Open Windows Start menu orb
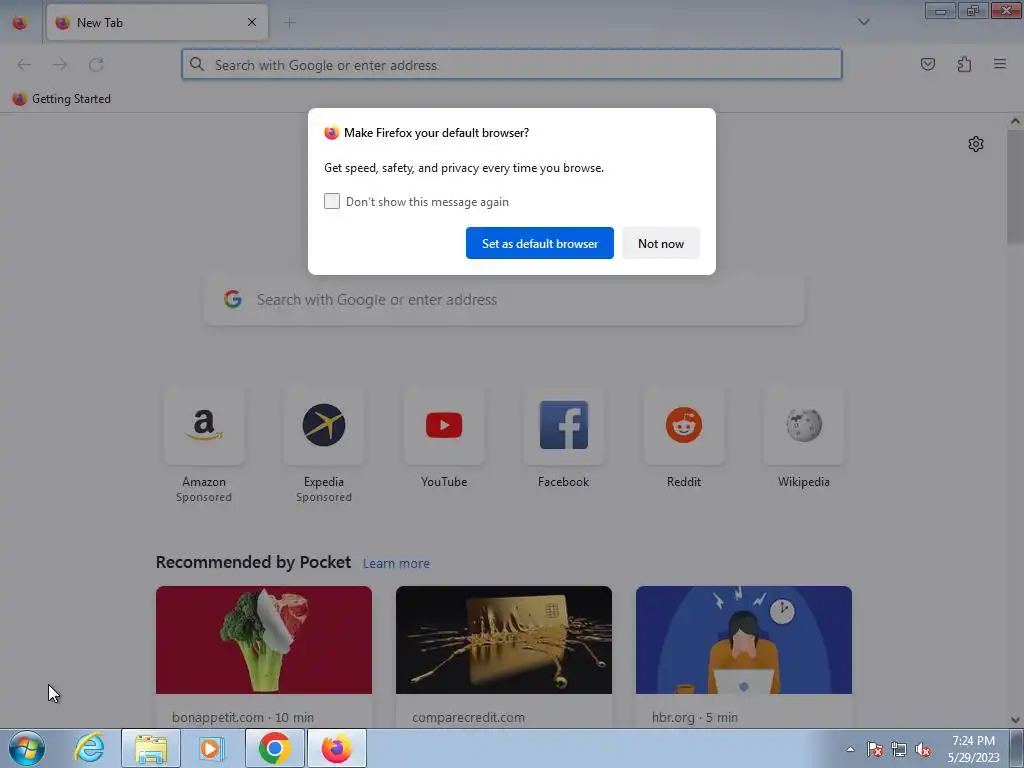 (27, 748)
